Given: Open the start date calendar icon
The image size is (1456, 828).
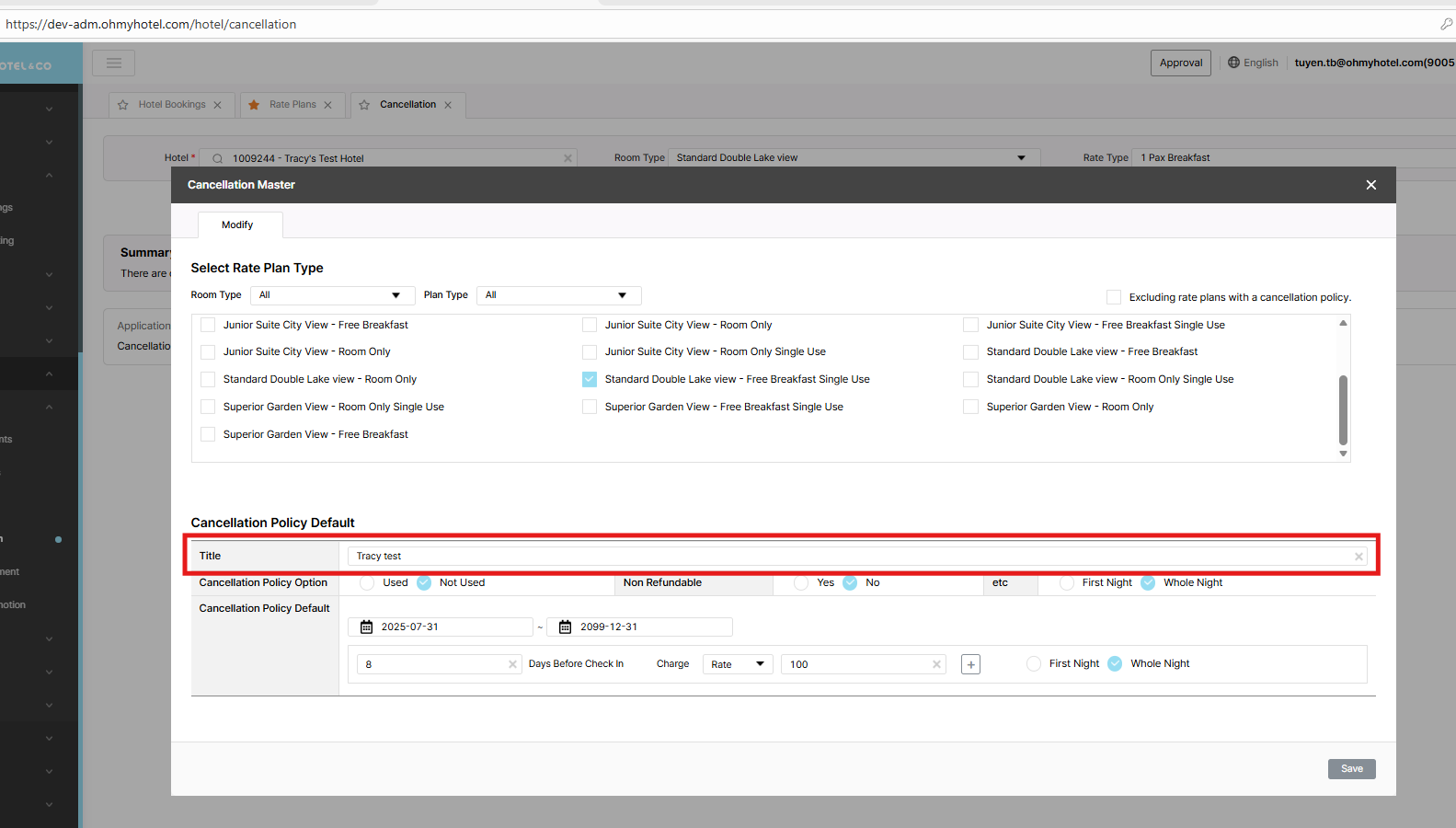Looking at the screenshot, I should pyautogui.click(x=366, y=627).
